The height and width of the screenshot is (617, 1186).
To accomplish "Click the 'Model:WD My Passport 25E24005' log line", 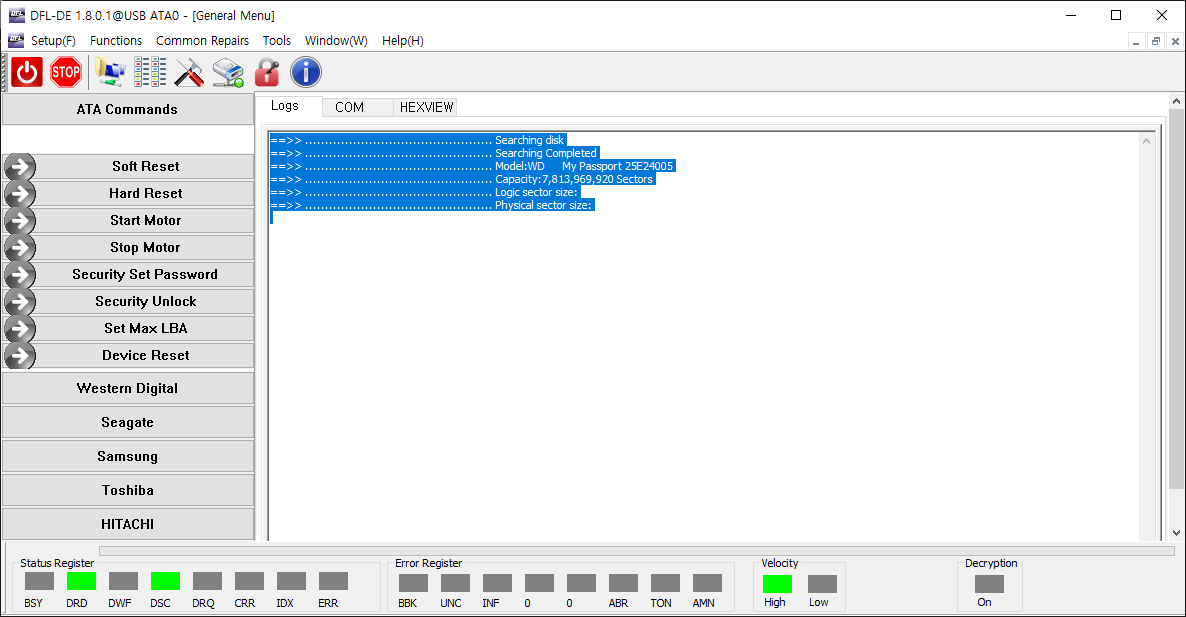I will point(471,166).
